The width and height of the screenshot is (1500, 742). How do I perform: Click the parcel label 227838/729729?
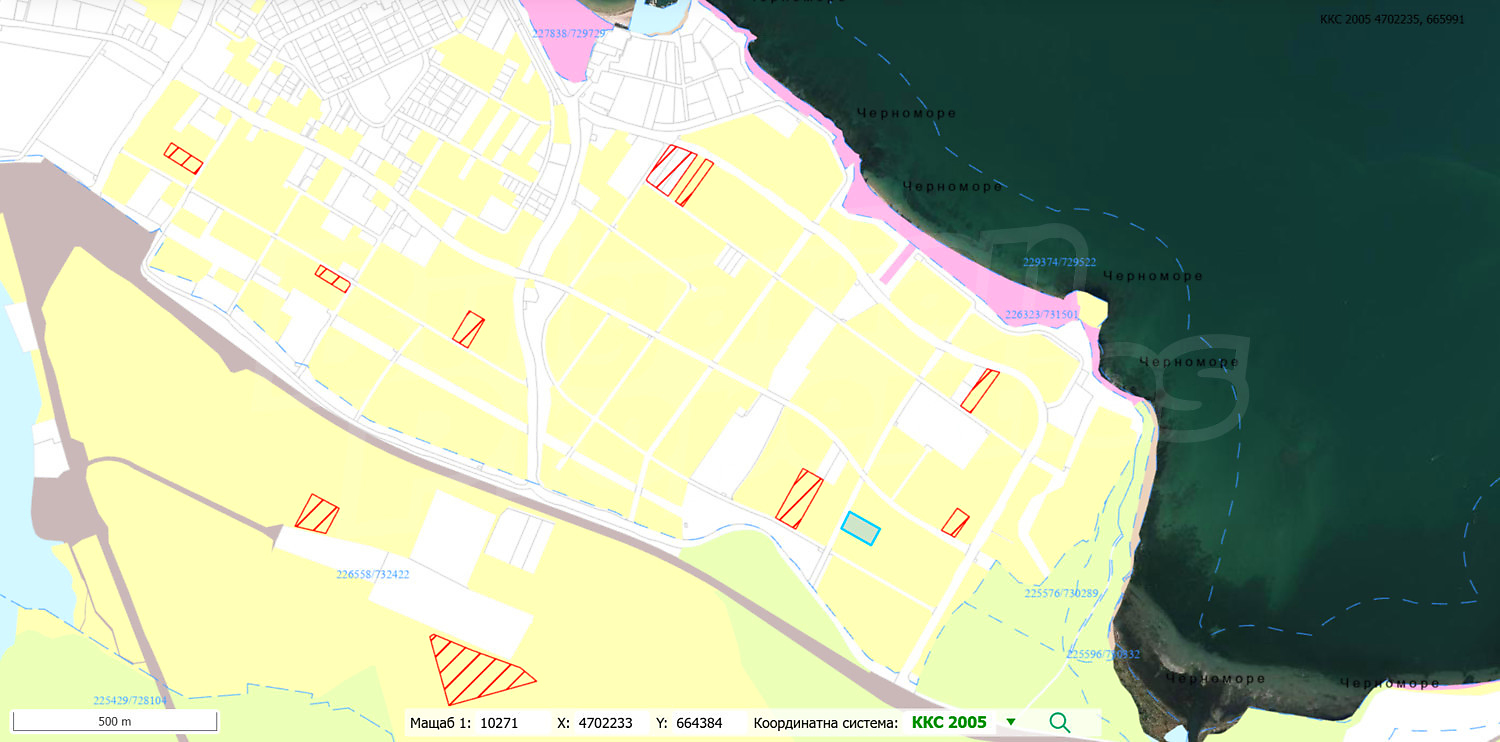tap(569, 33)
